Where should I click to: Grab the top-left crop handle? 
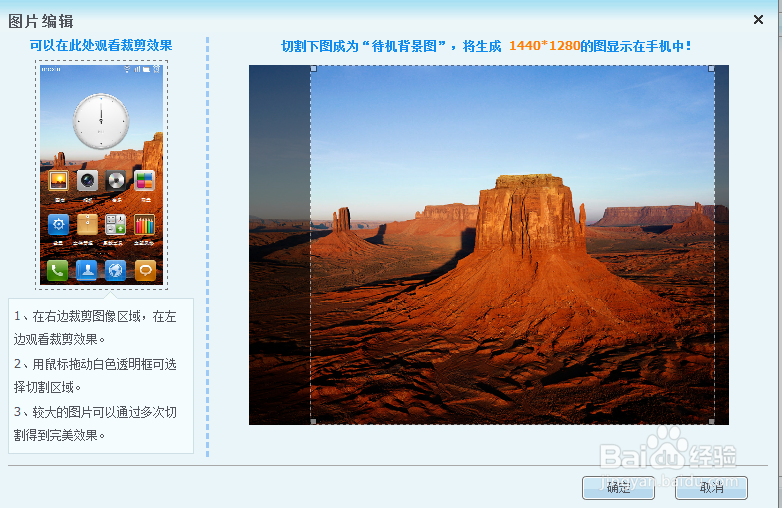pos(314,69)
